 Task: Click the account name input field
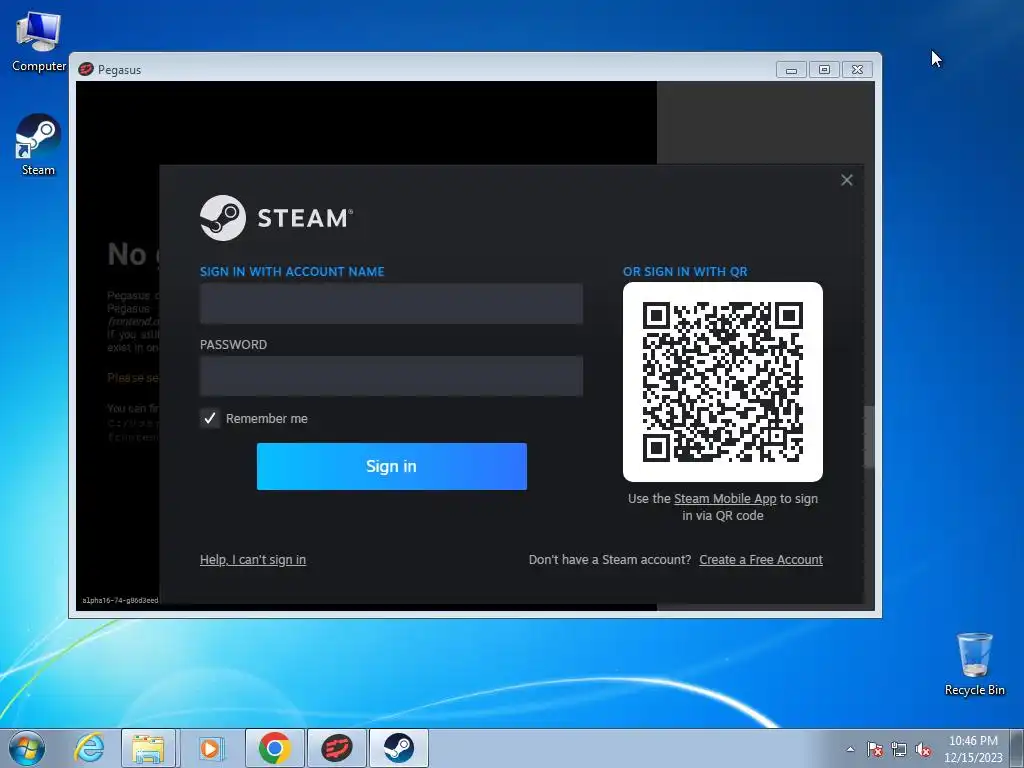coord(391,304)
